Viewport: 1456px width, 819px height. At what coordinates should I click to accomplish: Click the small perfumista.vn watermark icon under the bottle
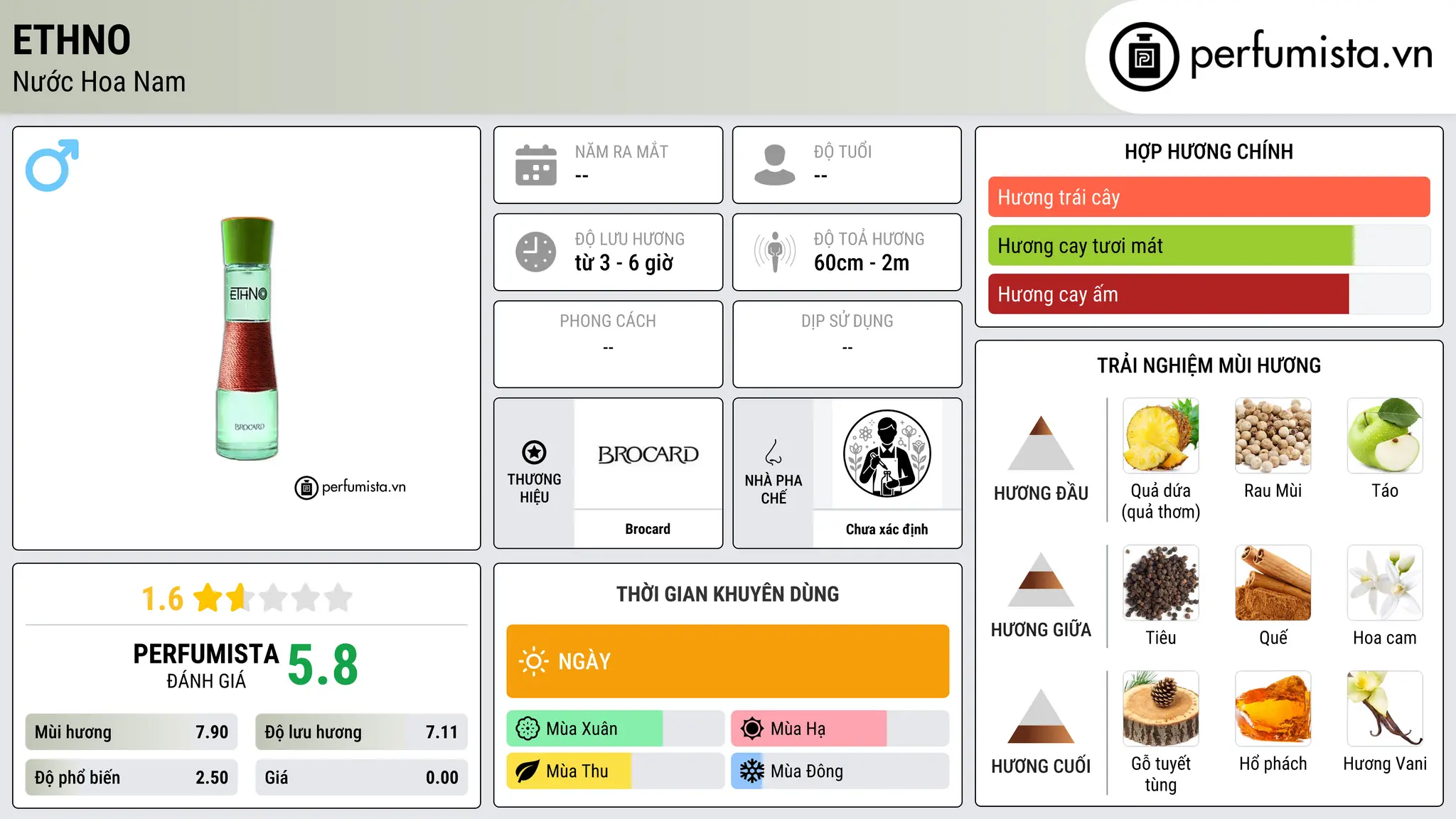coord(306,488)
